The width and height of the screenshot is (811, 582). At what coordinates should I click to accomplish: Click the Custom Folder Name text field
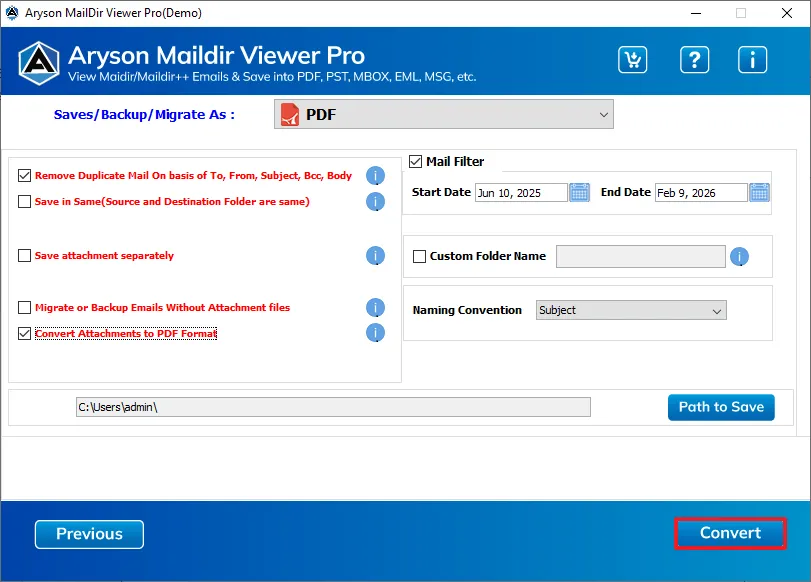click(641, 257)
